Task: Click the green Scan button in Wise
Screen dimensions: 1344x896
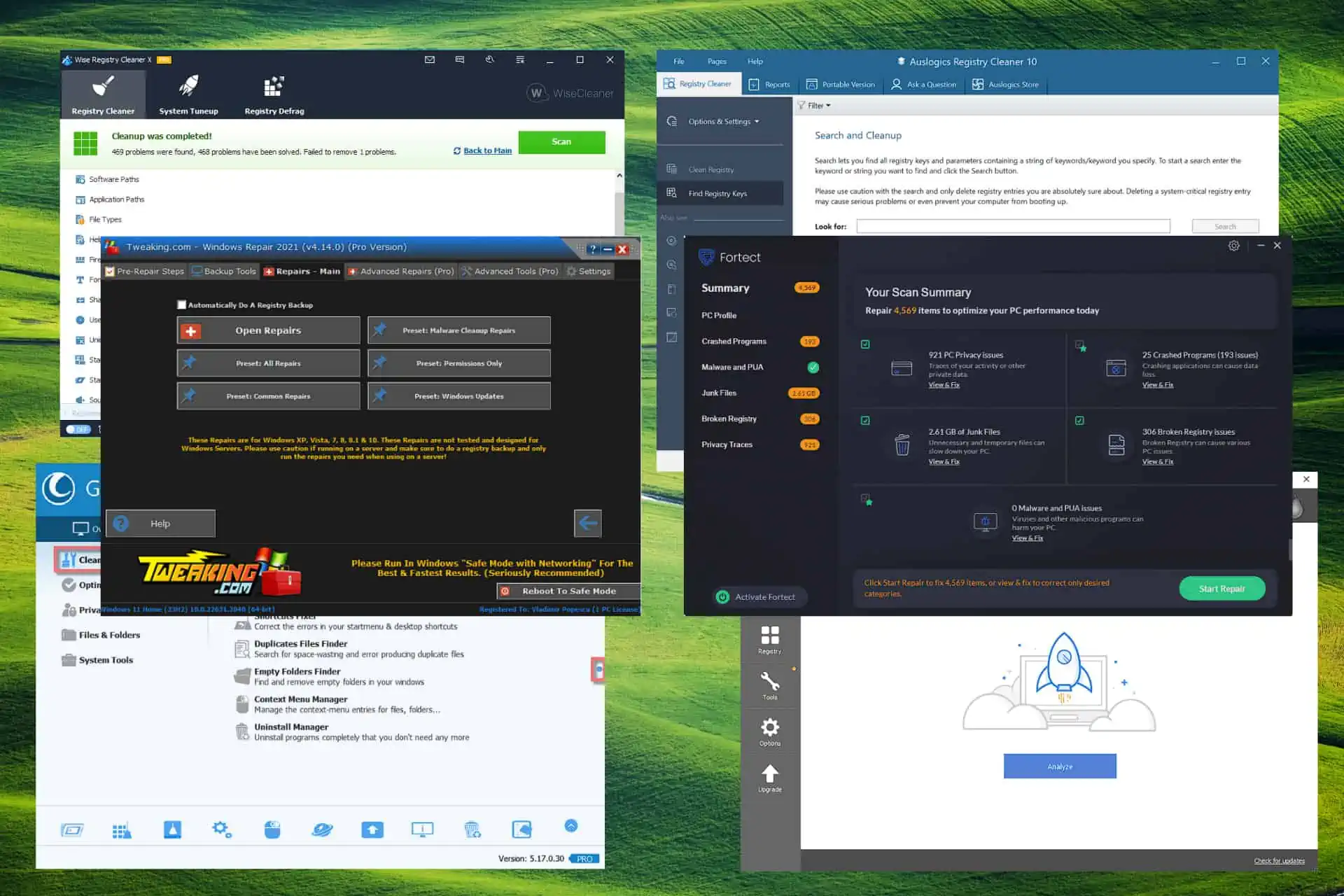Action: (x=561, y=142)
